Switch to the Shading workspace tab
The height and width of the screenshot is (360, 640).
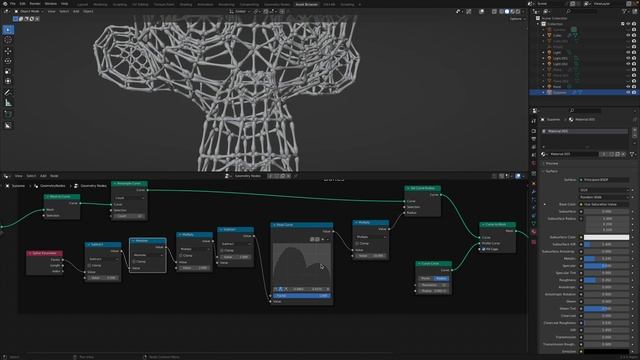pos(186,4)
